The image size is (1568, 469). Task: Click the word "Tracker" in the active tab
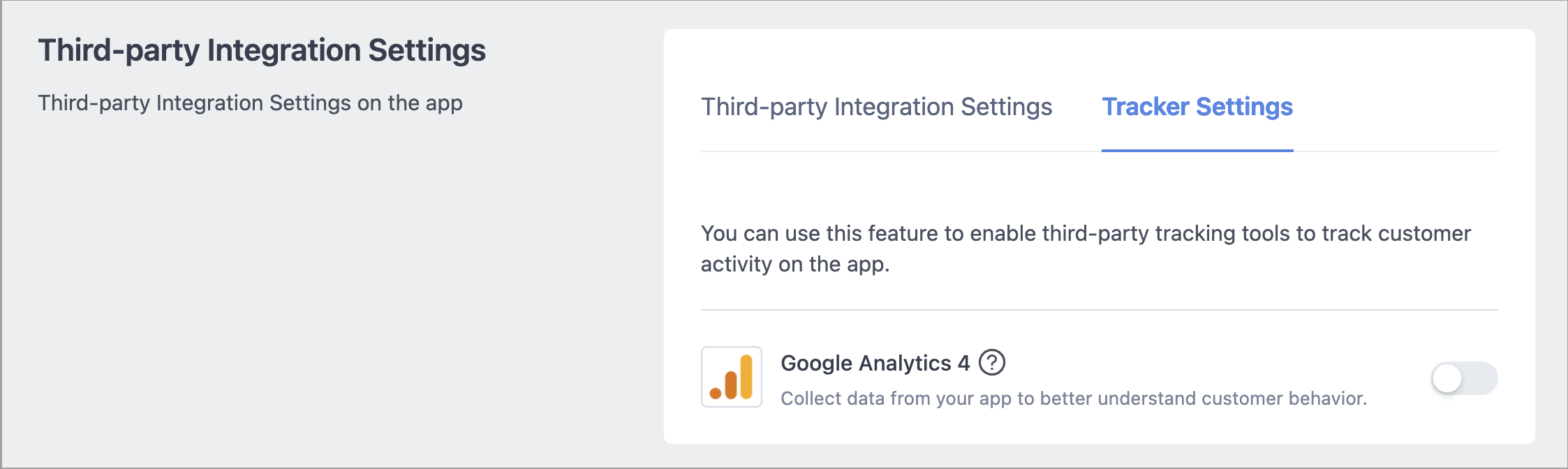tap(1146, 107)
